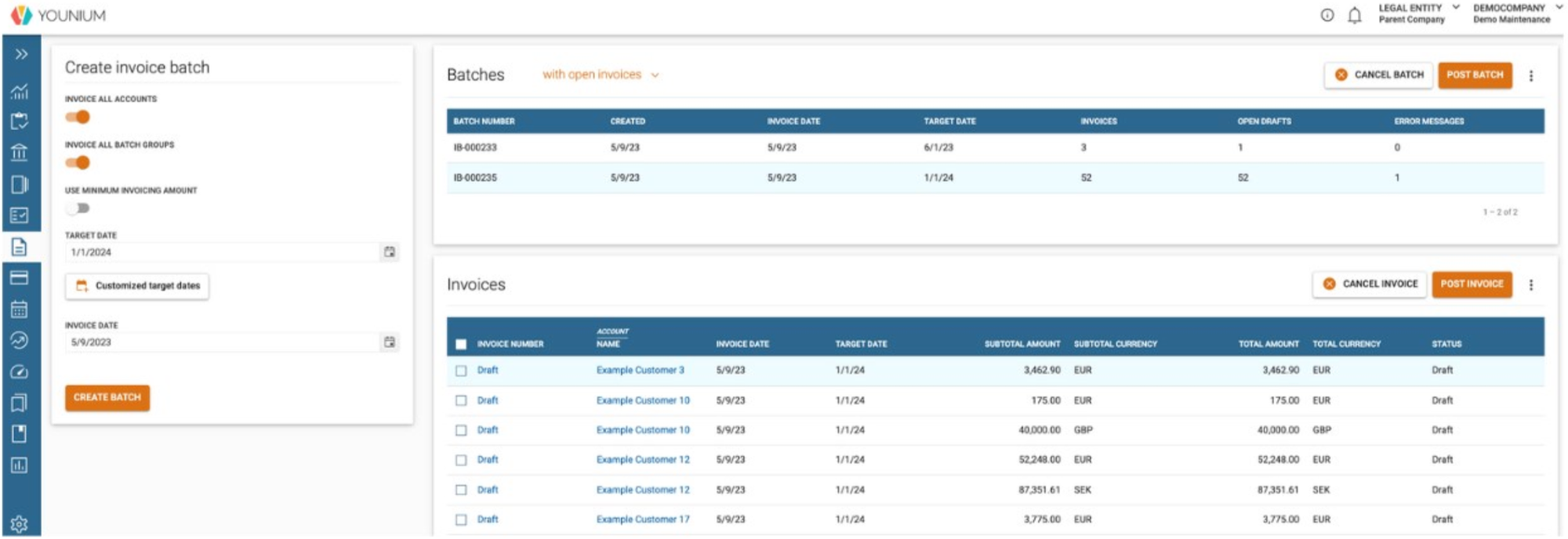The width and height of the screenshot is (1568, 539).
Task: Open the invoice document icon in sidebar
Action: click(20, 247)
